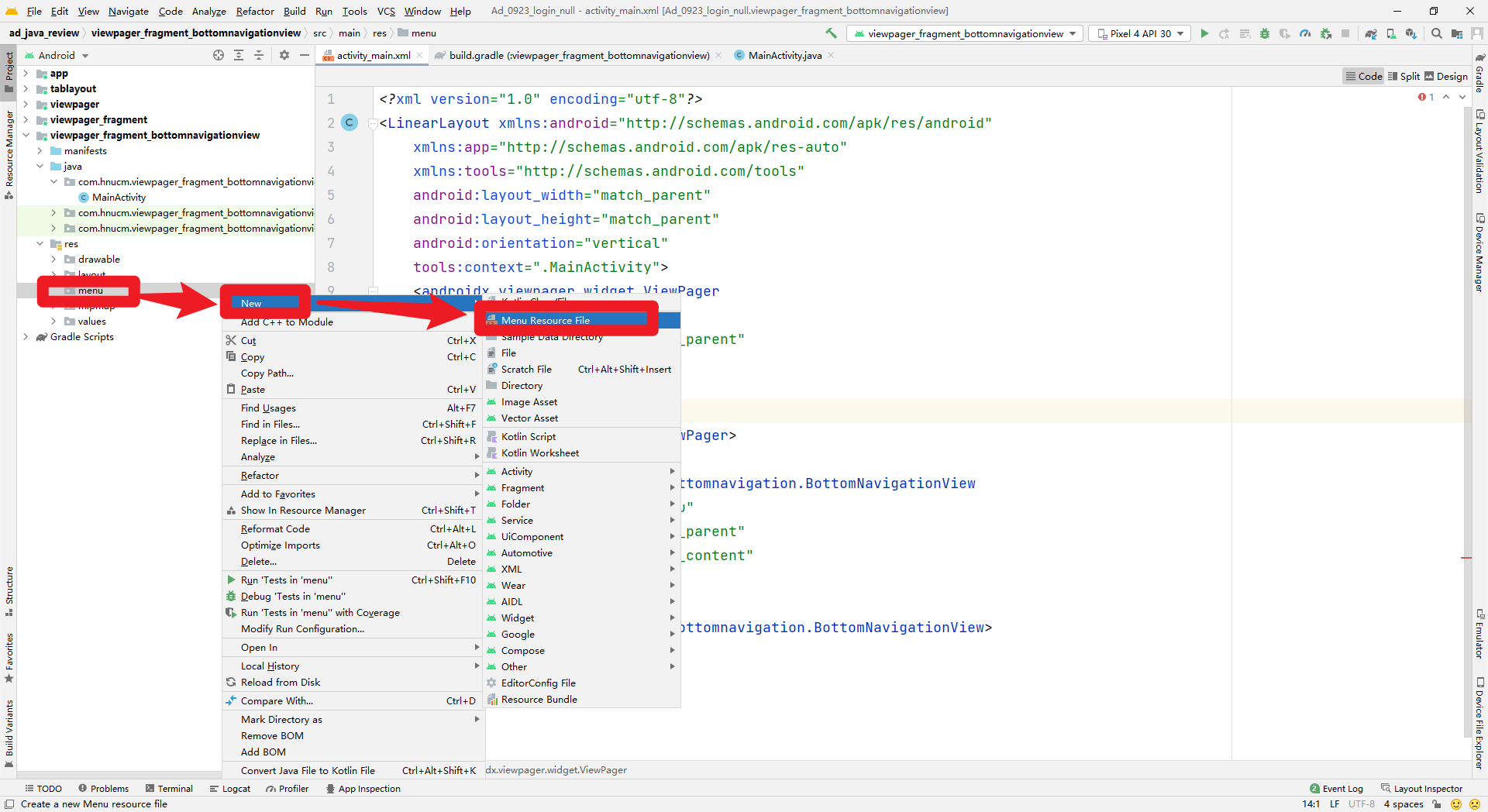The height and width of the screenshot is (812, 1488).
Task: Expand Gradle Scripts node
Action: 26,337
